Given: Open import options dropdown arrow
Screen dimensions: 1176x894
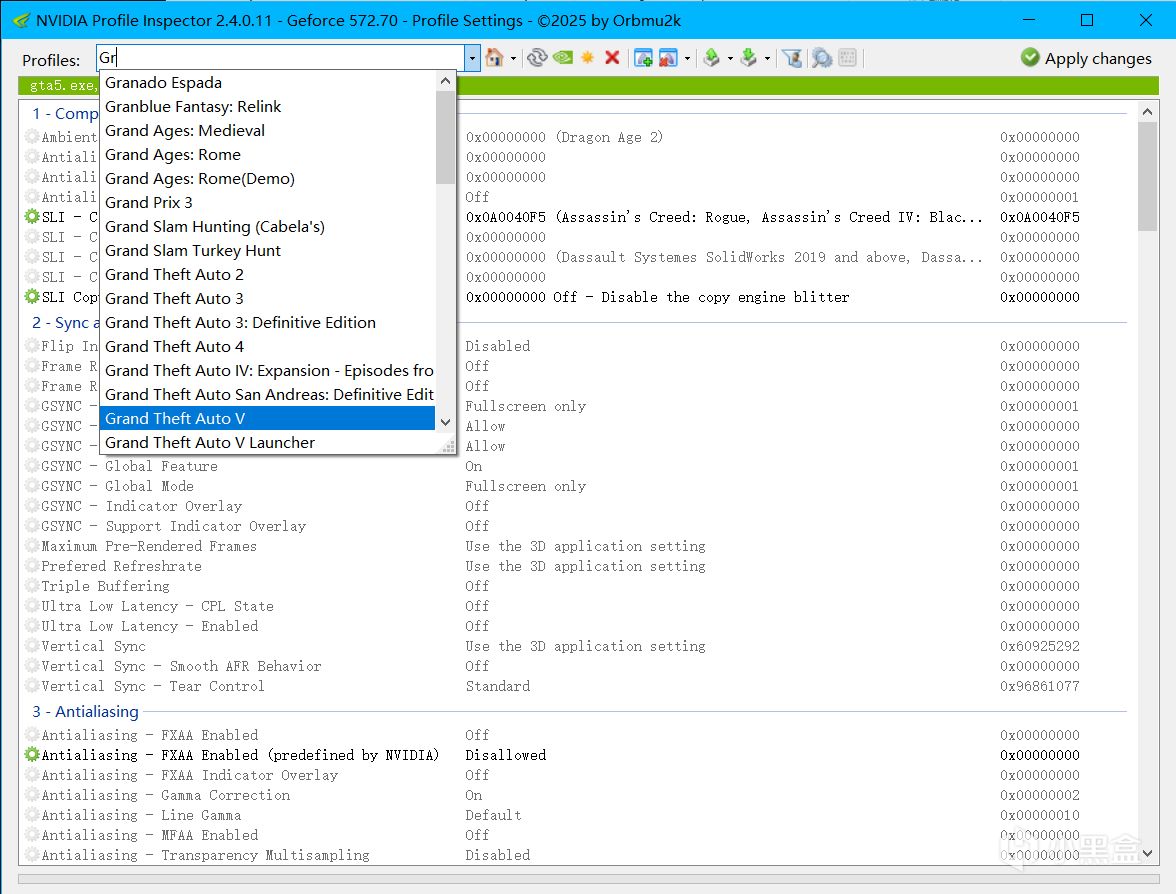Looking at the screenshot, I should 767,58.
